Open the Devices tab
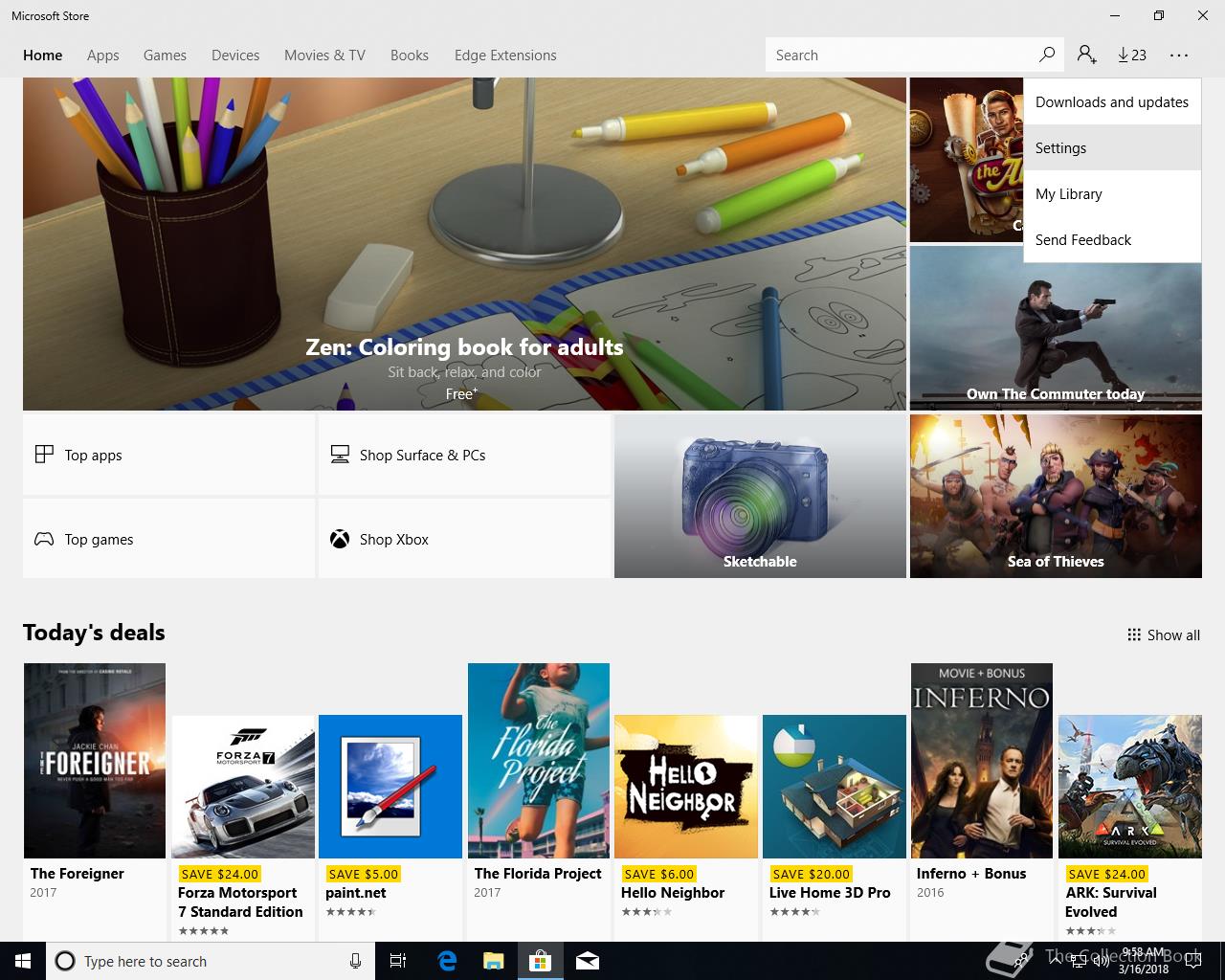 click(x=235, y=56)
